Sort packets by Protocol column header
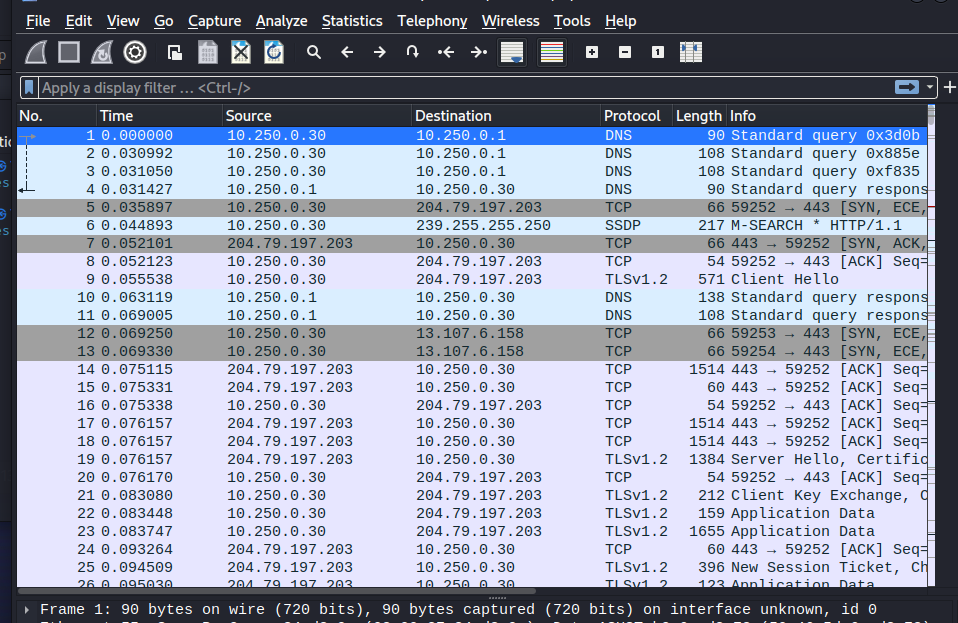 pos(632,116)
